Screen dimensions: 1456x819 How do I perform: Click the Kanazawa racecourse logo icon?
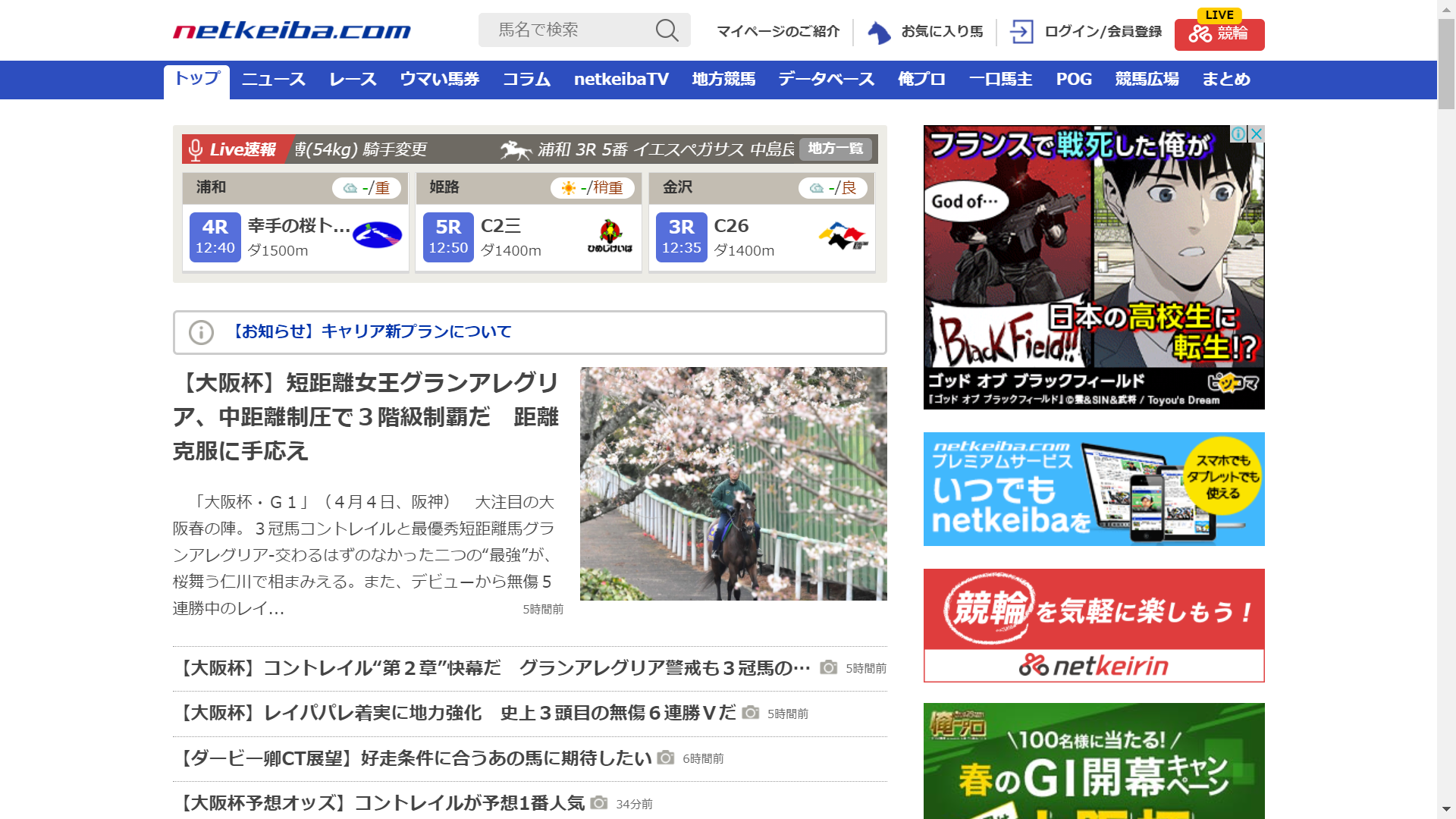coord(843,236)
